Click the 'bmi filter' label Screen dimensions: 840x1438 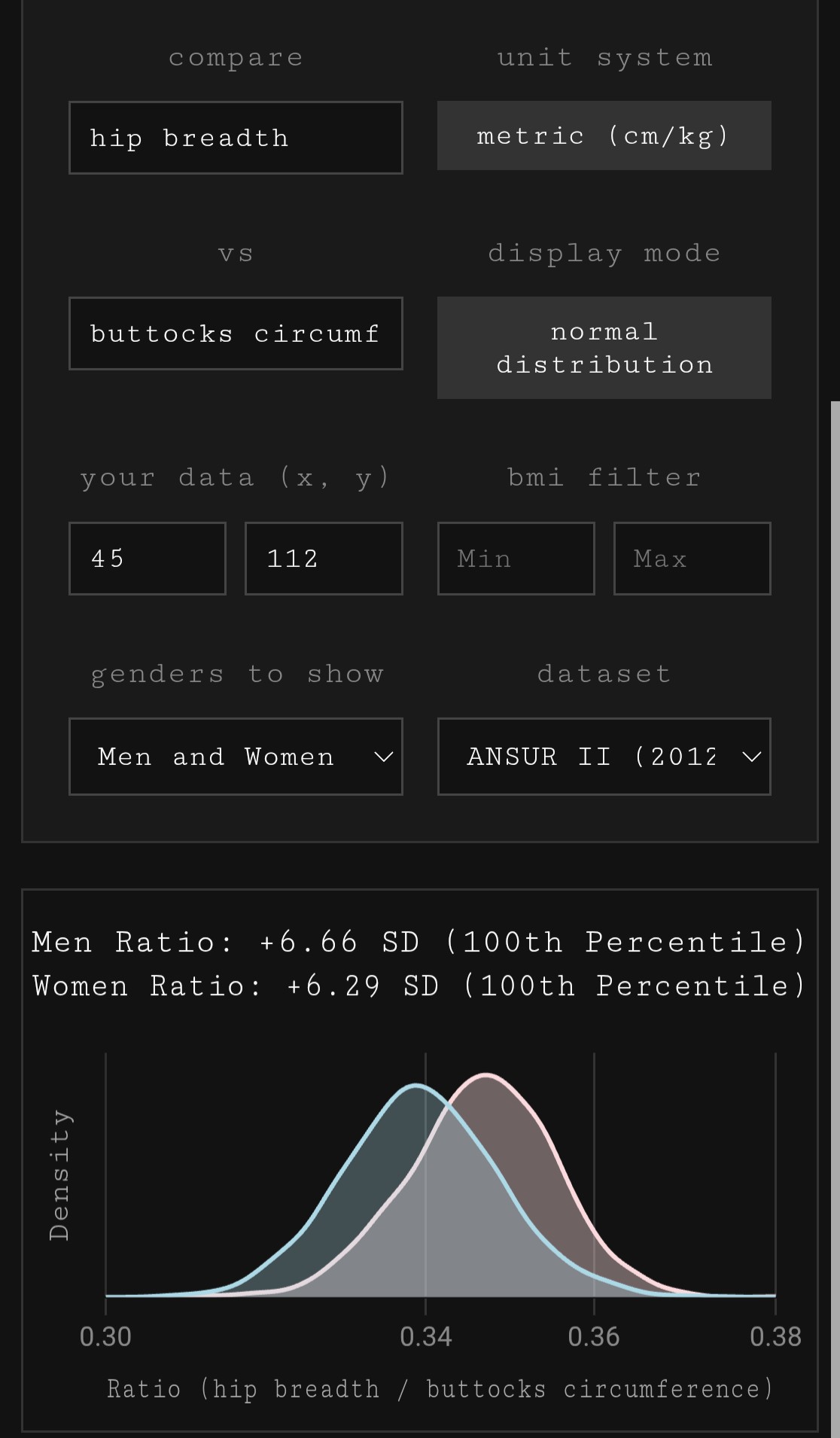(604, 477)
